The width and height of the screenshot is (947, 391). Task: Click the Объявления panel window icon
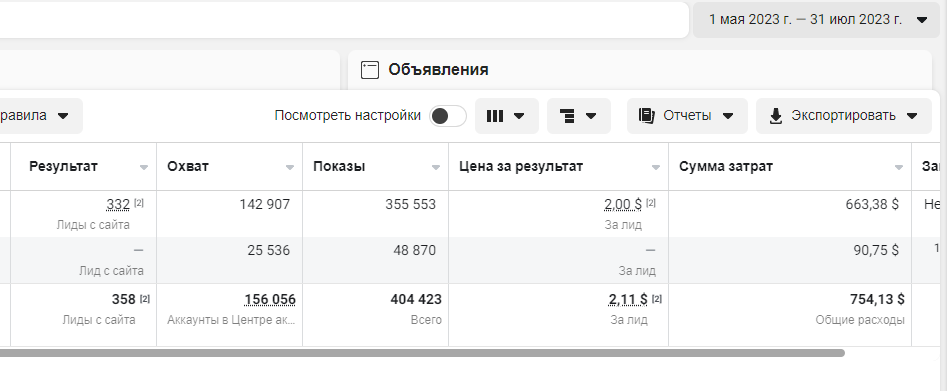(370, 70)
